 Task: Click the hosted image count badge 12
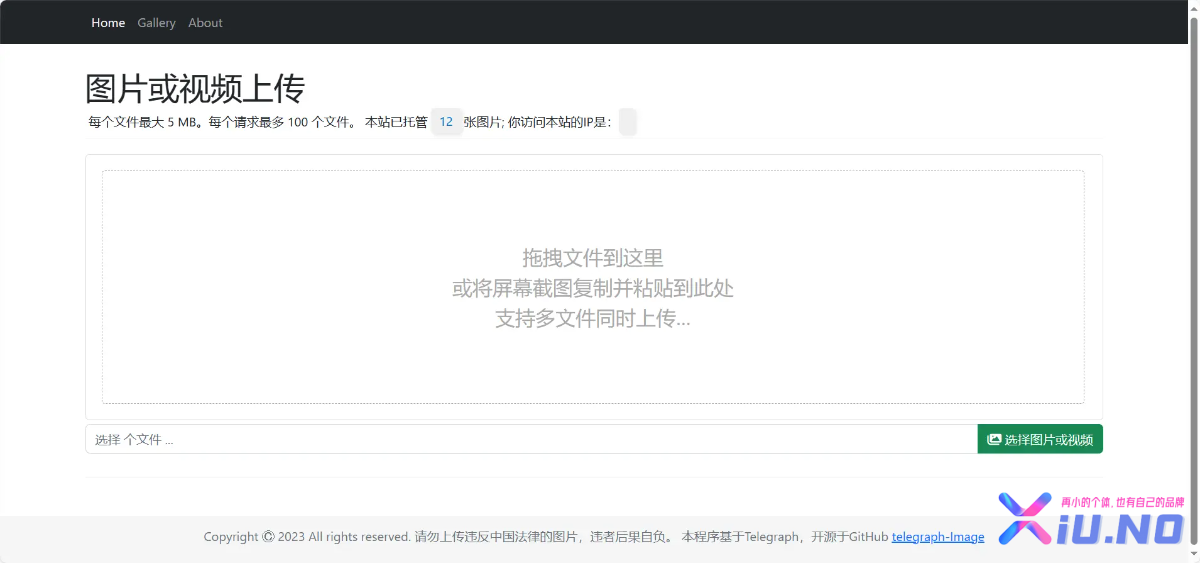(x=446, y=122)
